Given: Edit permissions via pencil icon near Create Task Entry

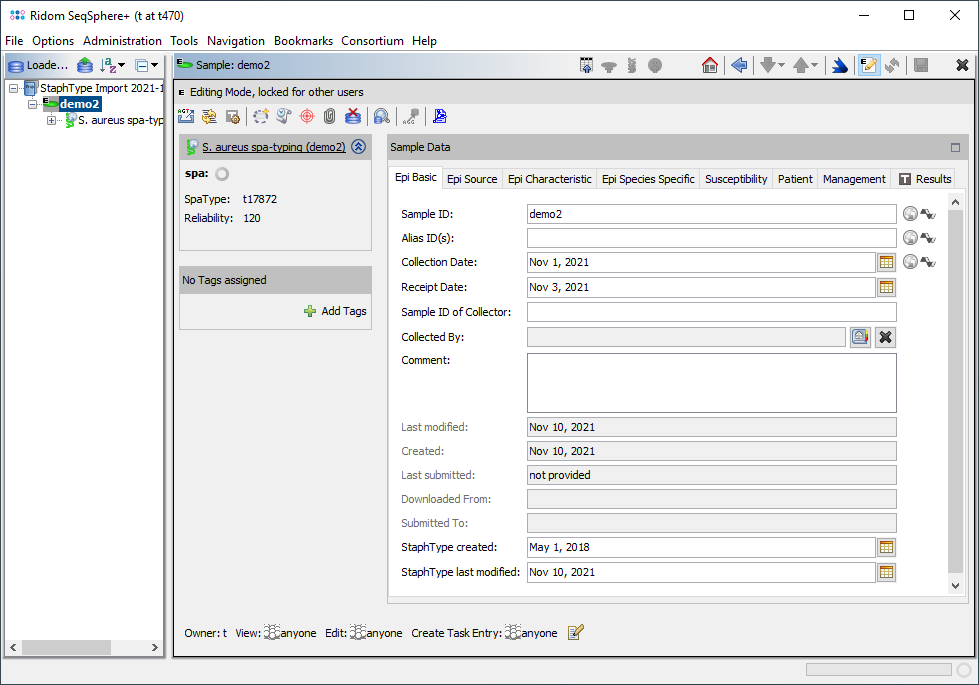Looking at the screenshot, I should pyautogui.click(x=575, y=633).
